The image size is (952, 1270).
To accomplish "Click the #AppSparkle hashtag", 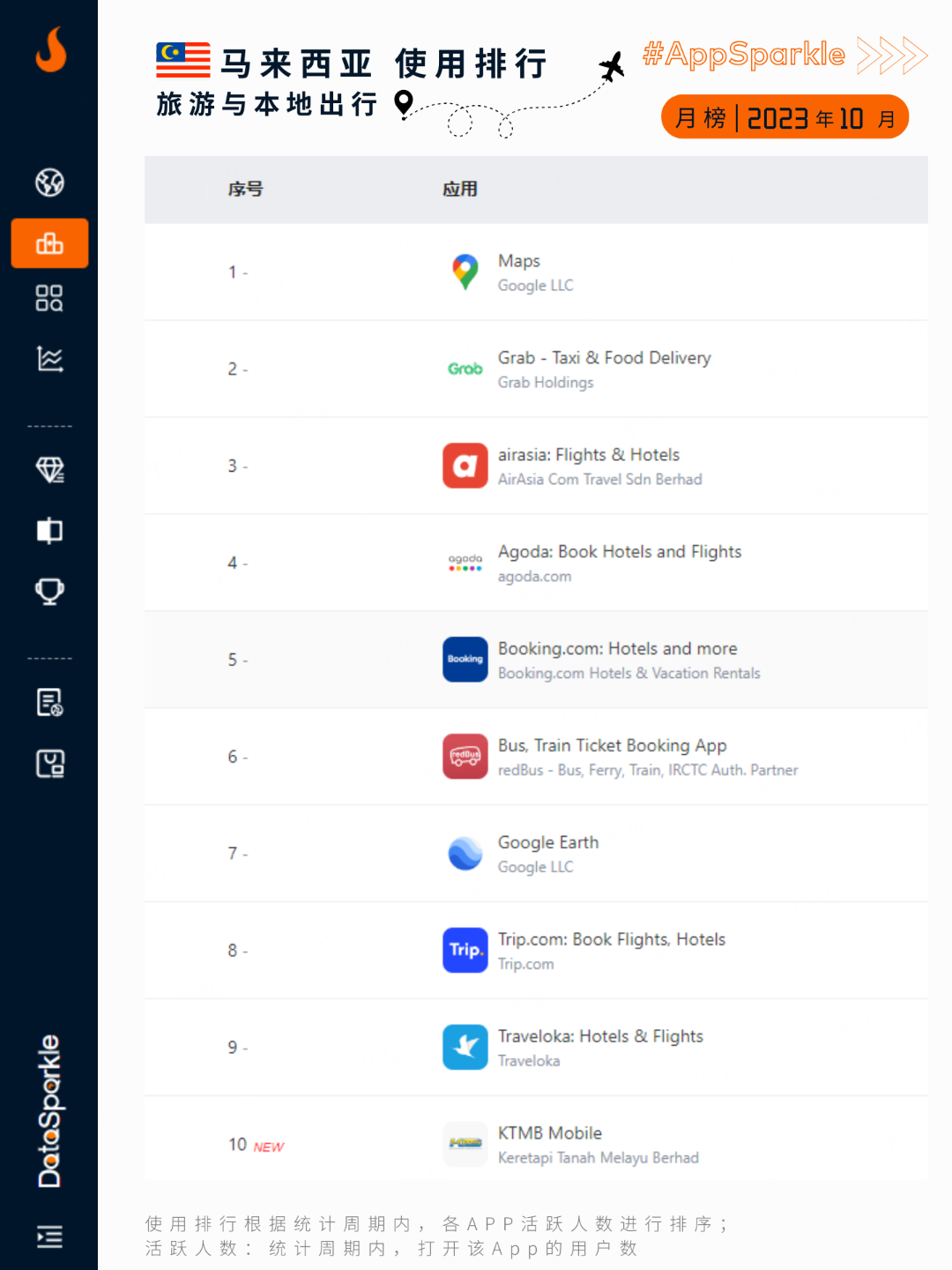I will [743, 55].
